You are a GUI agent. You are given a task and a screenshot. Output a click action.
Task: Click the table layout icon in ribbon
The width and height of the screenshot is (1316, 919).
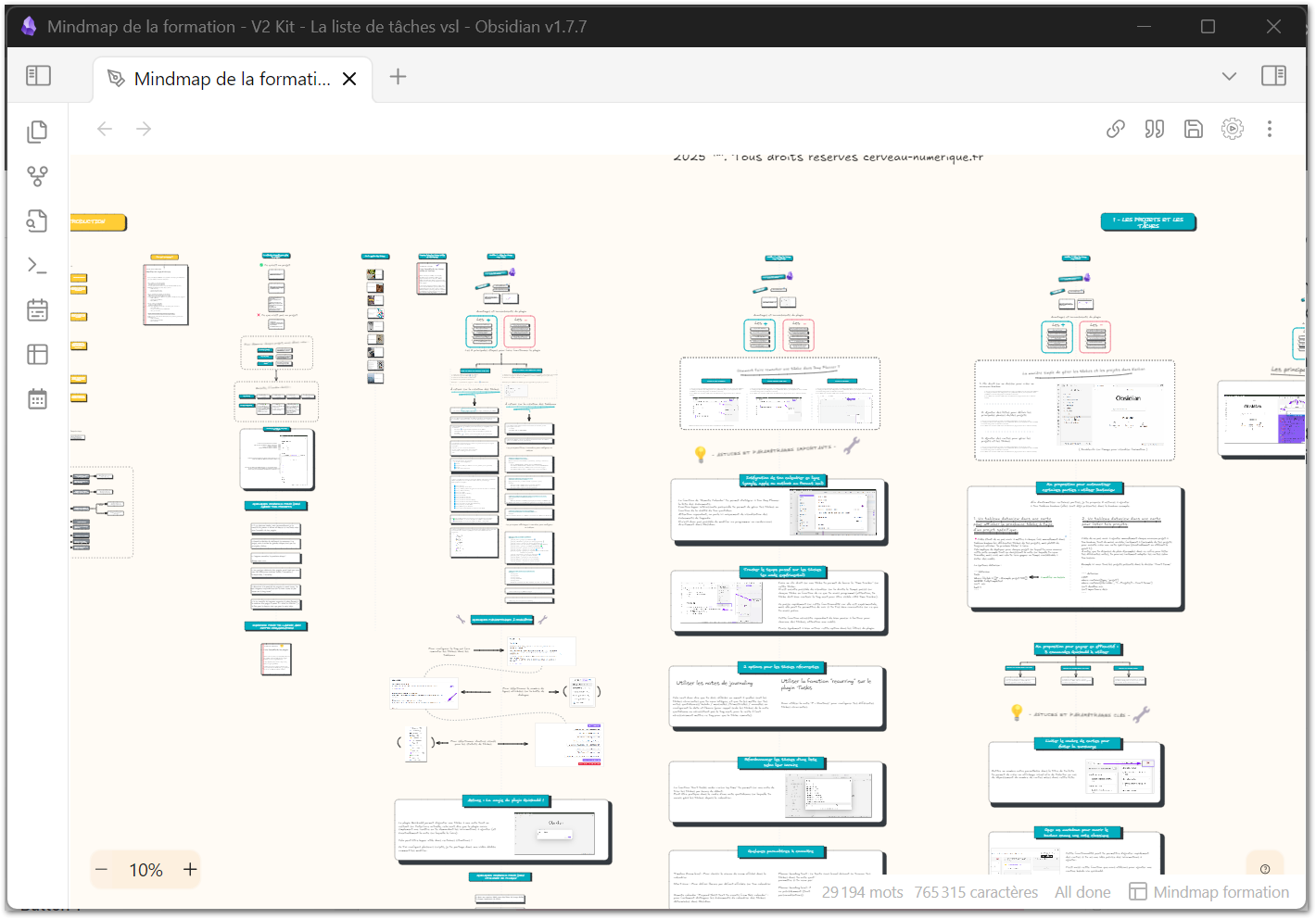(37, 355)
